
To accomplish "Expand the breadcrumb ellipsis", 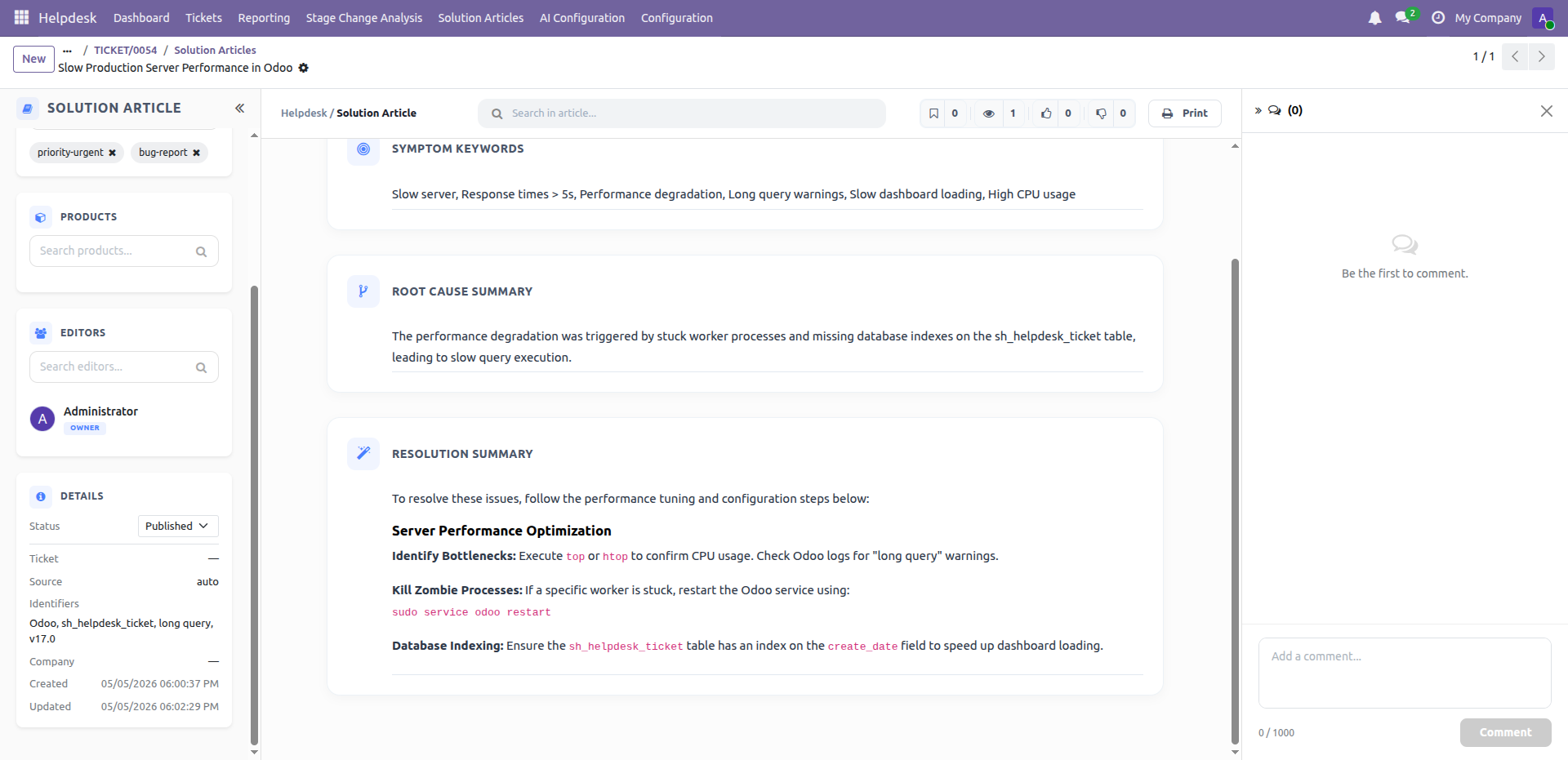I will (68, 51).
